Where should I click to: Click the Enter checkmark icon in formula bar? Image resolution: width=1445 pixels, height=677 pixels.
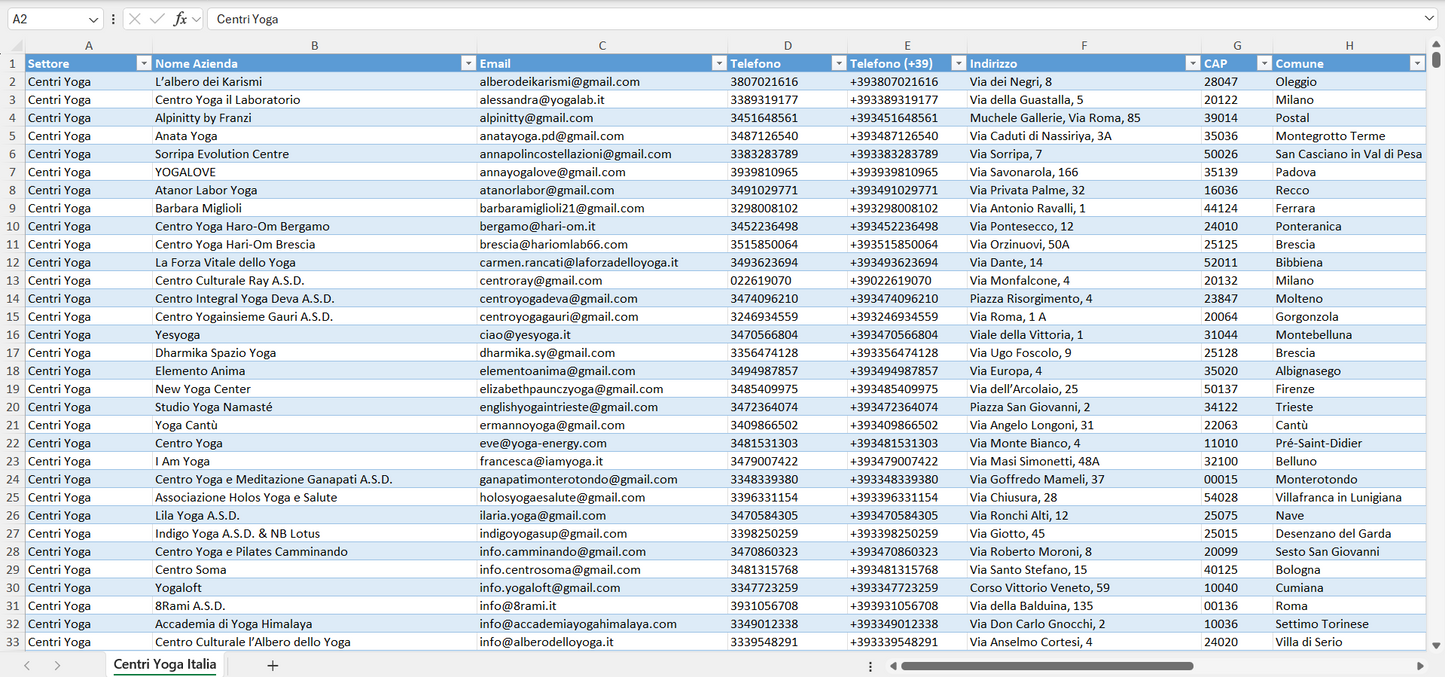[x=157, y=19]
